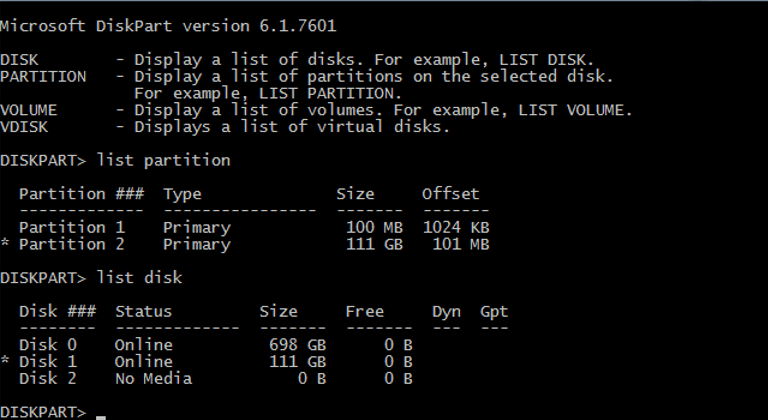Click the blinking cursor at last DISKPART prompt
This screenshot has width=768, height=420.
(101, 417)
